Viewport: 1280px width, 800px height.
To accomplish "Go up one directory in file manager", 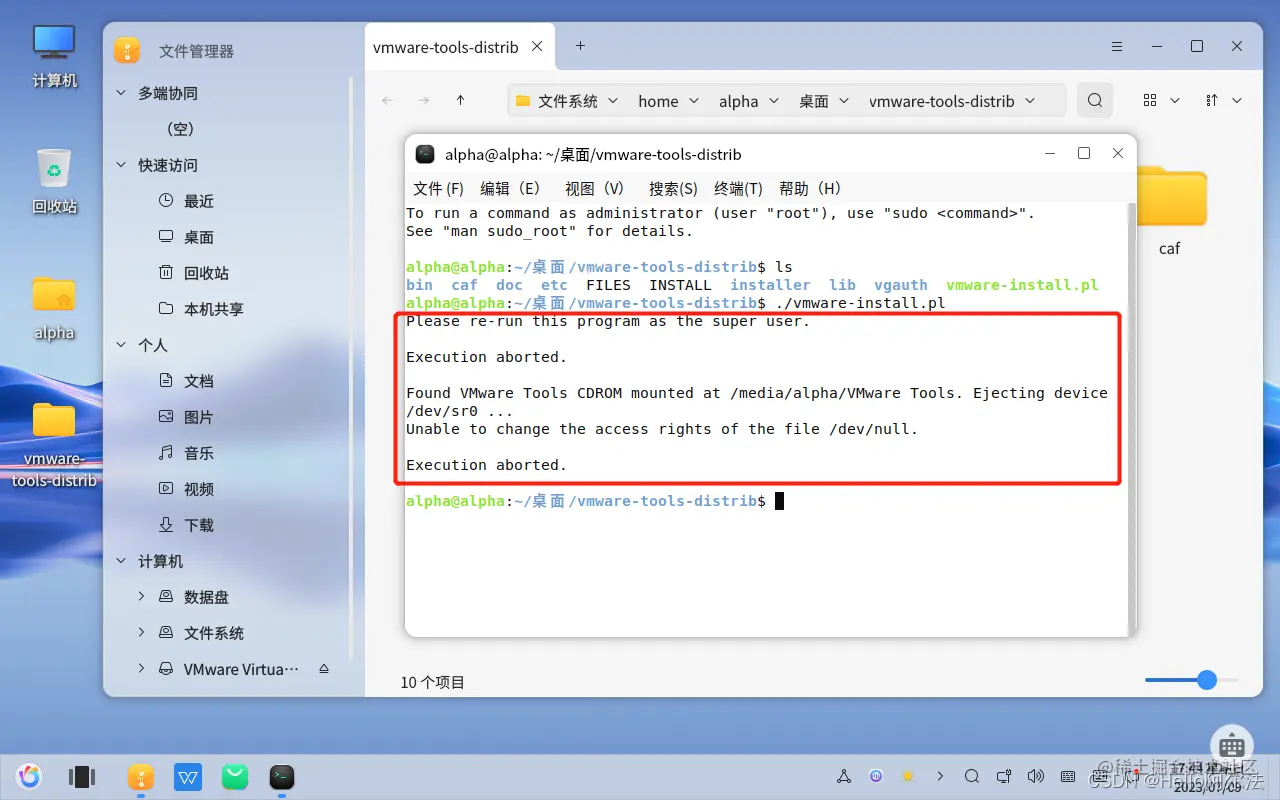I will (460, 100).
